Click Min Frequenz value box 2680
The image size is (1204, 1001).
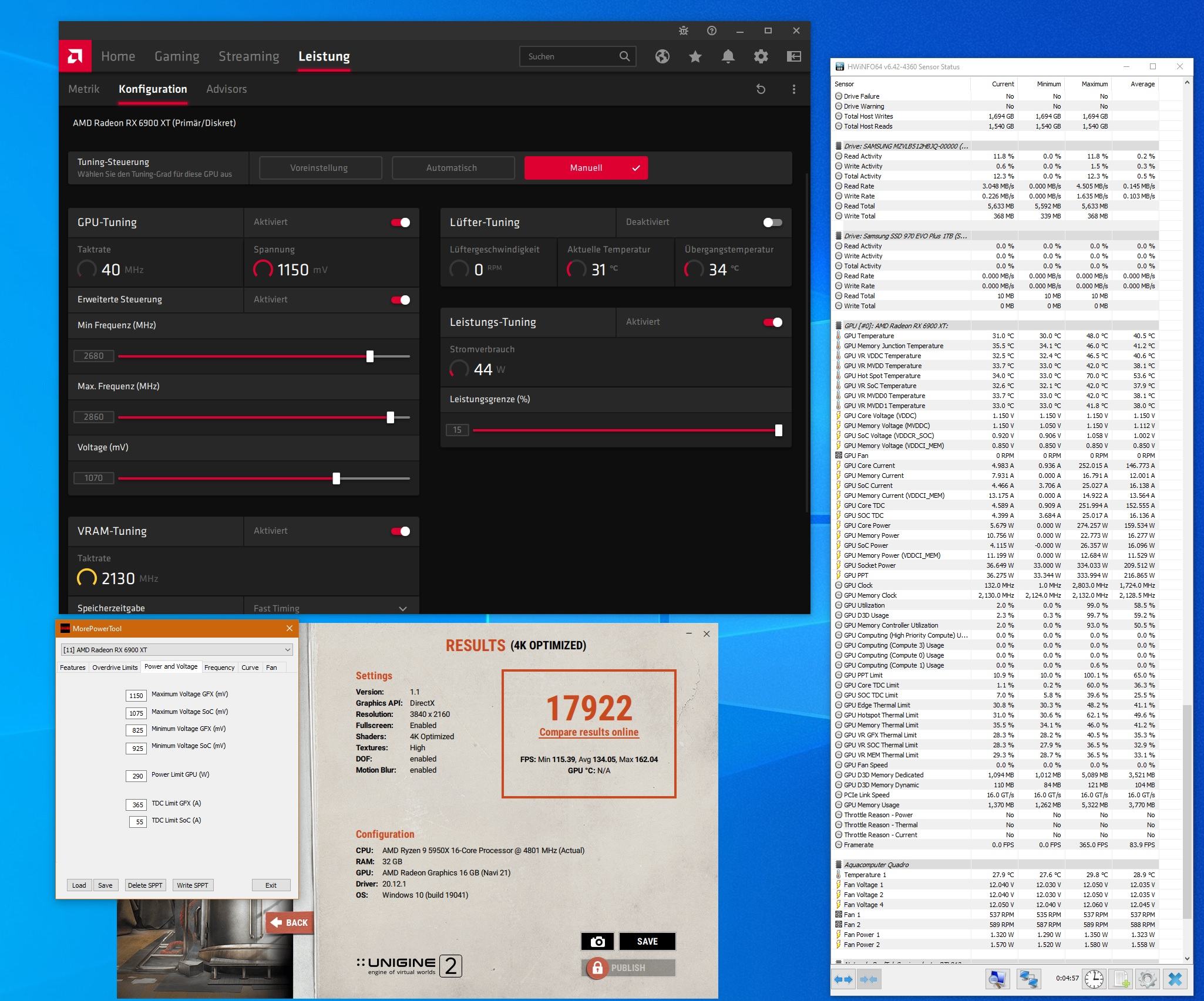click(94, 356)
